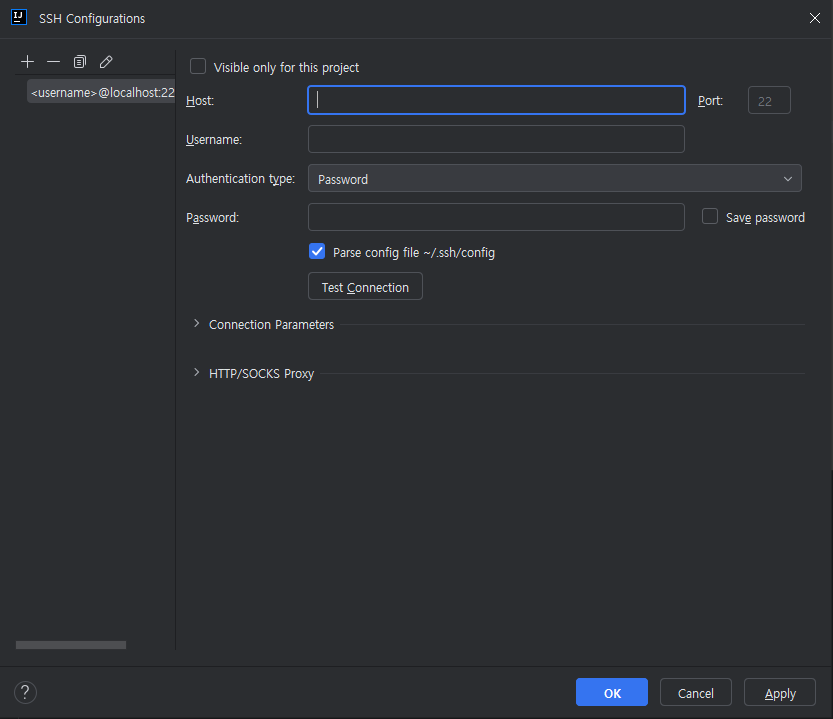Image resolution: width=833 pixels, height=719 pixels.
Task: Click the Port field showing 22
Action: tap(769, 100)
